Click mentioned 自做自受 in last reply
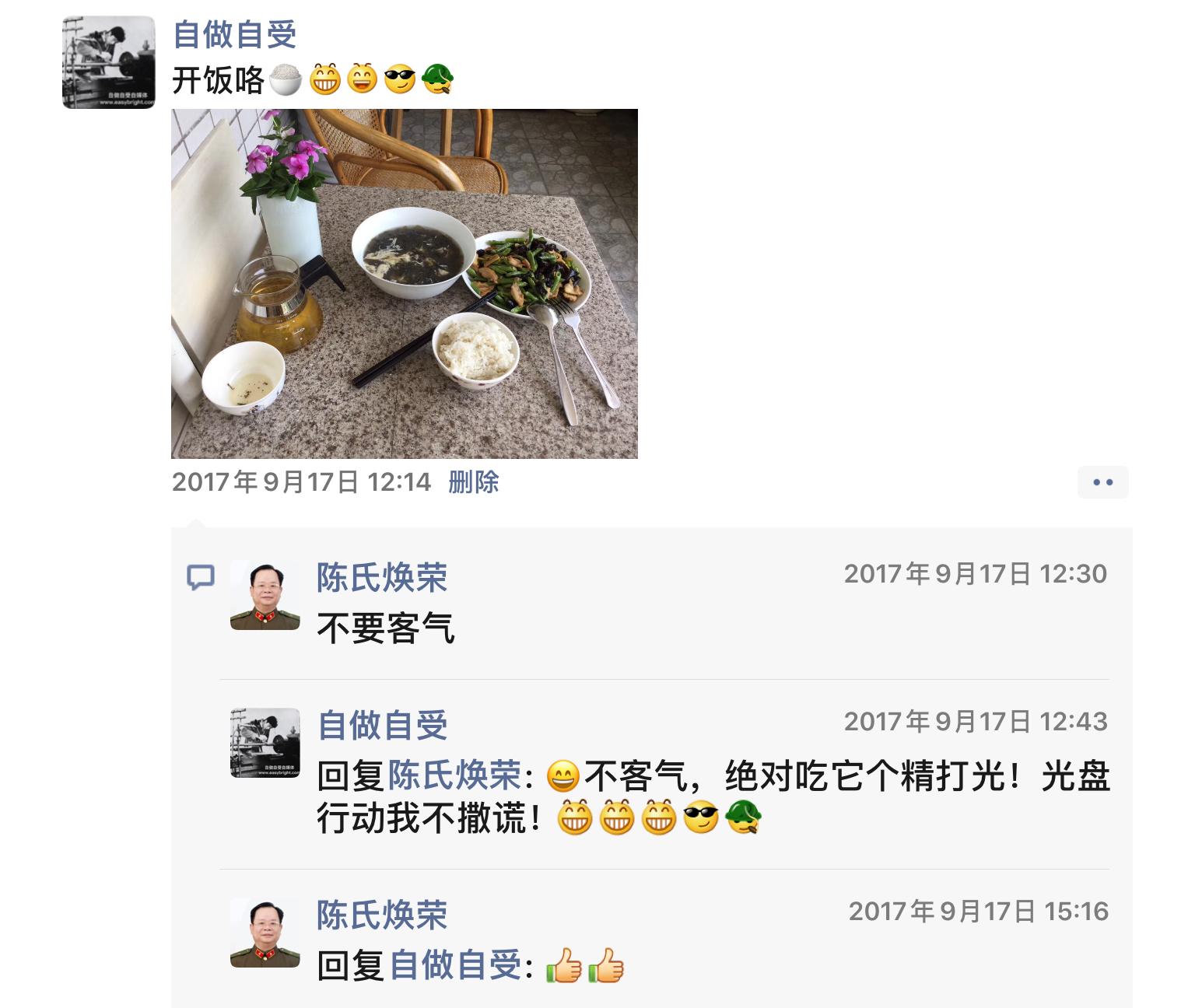The width and height of the screenshot is (1195, 1008). tap(455, 966)
